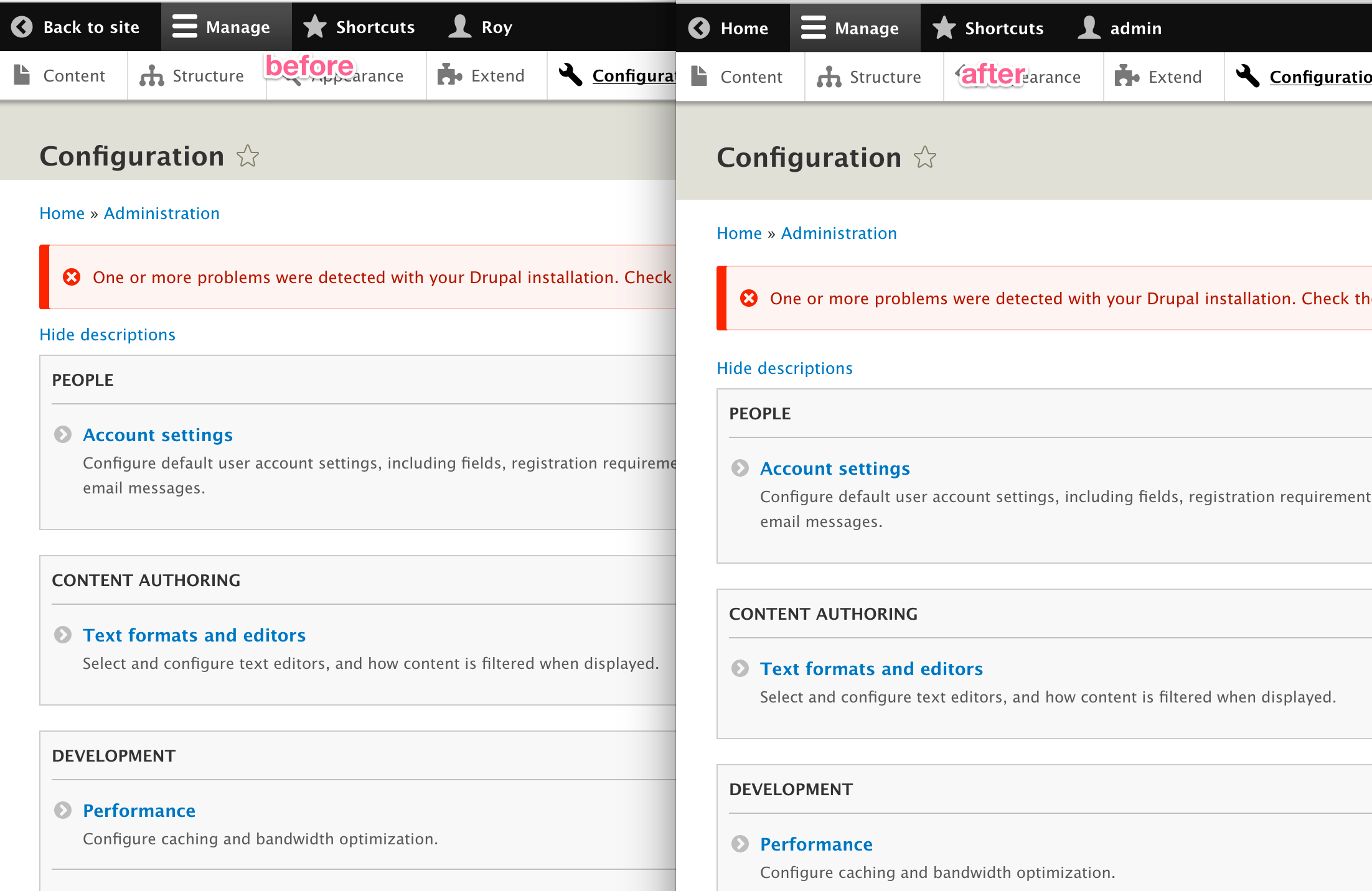
Task: Click arrow bullet beside left Text formats and editors
Action: coord(63,635)
